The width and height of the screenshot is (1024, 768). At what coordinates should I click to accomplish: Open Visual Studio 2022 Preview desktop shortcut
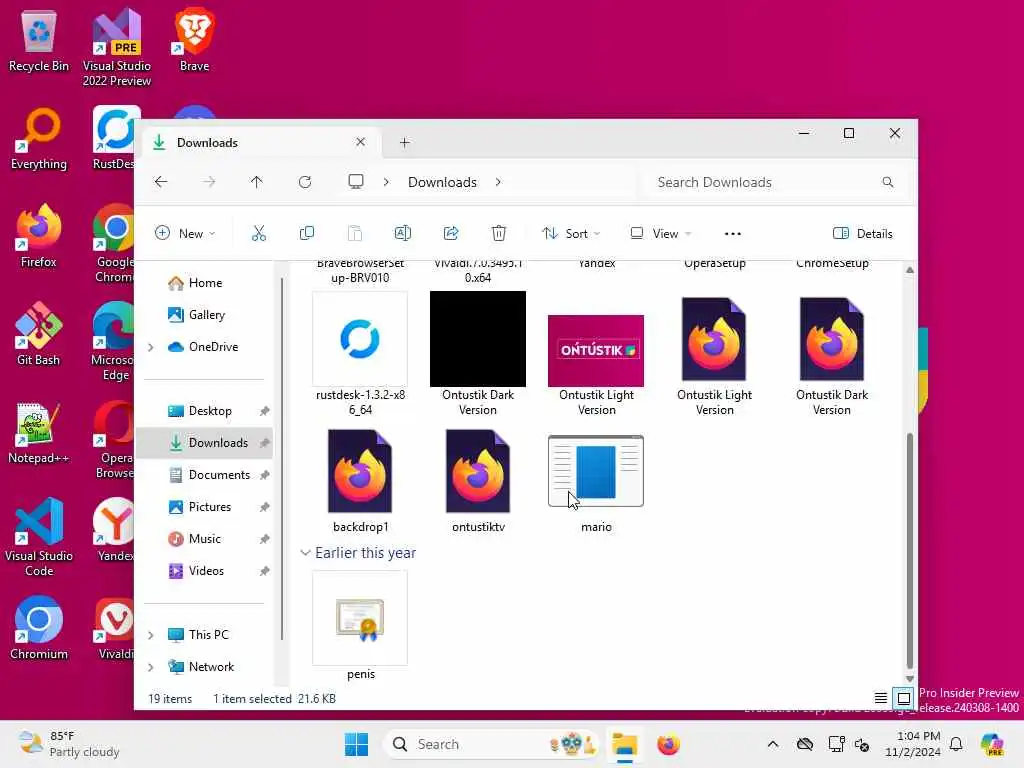tap(117, 47)
